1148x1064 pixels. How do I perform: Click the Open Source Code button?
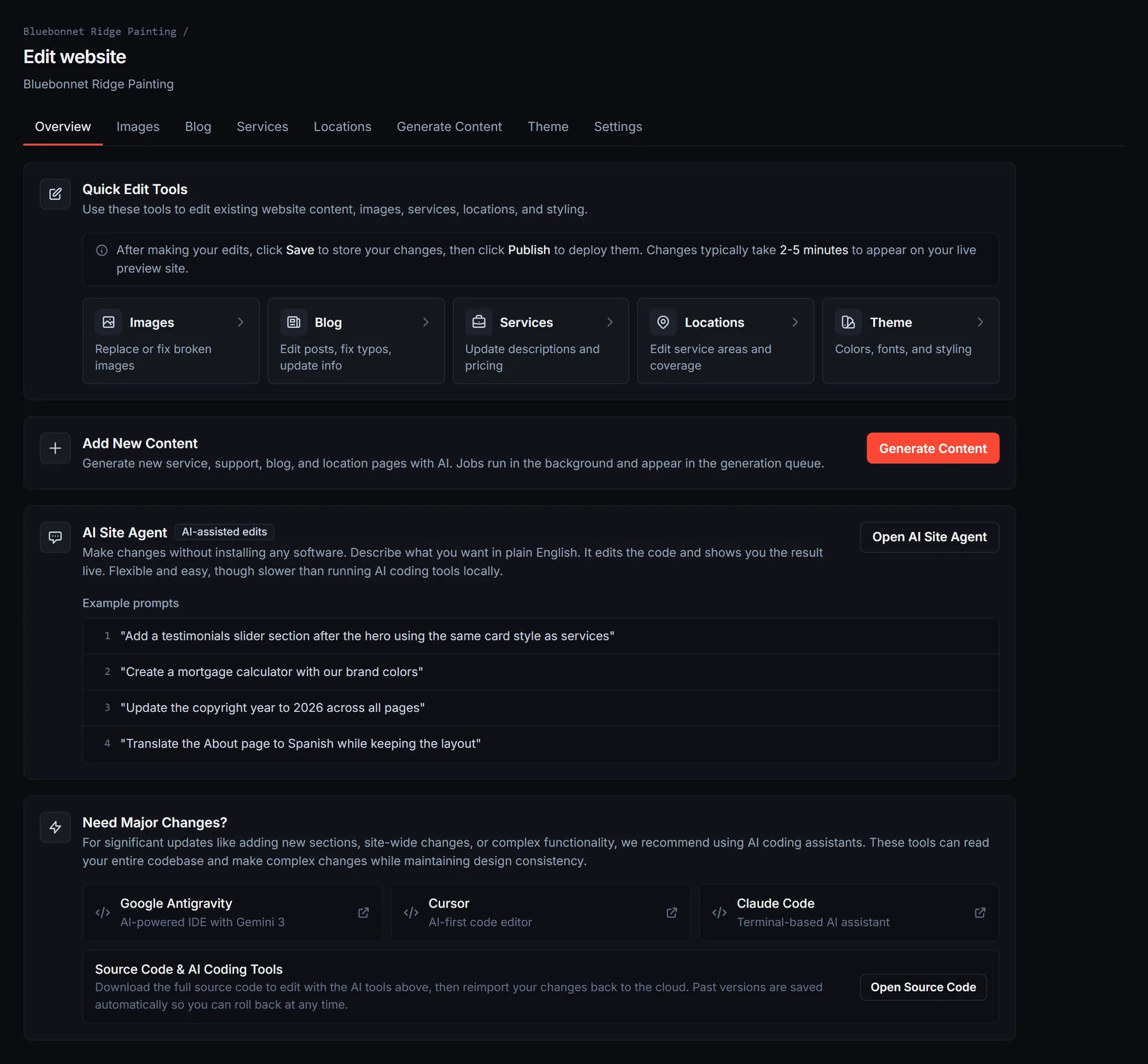coord(923,987)
